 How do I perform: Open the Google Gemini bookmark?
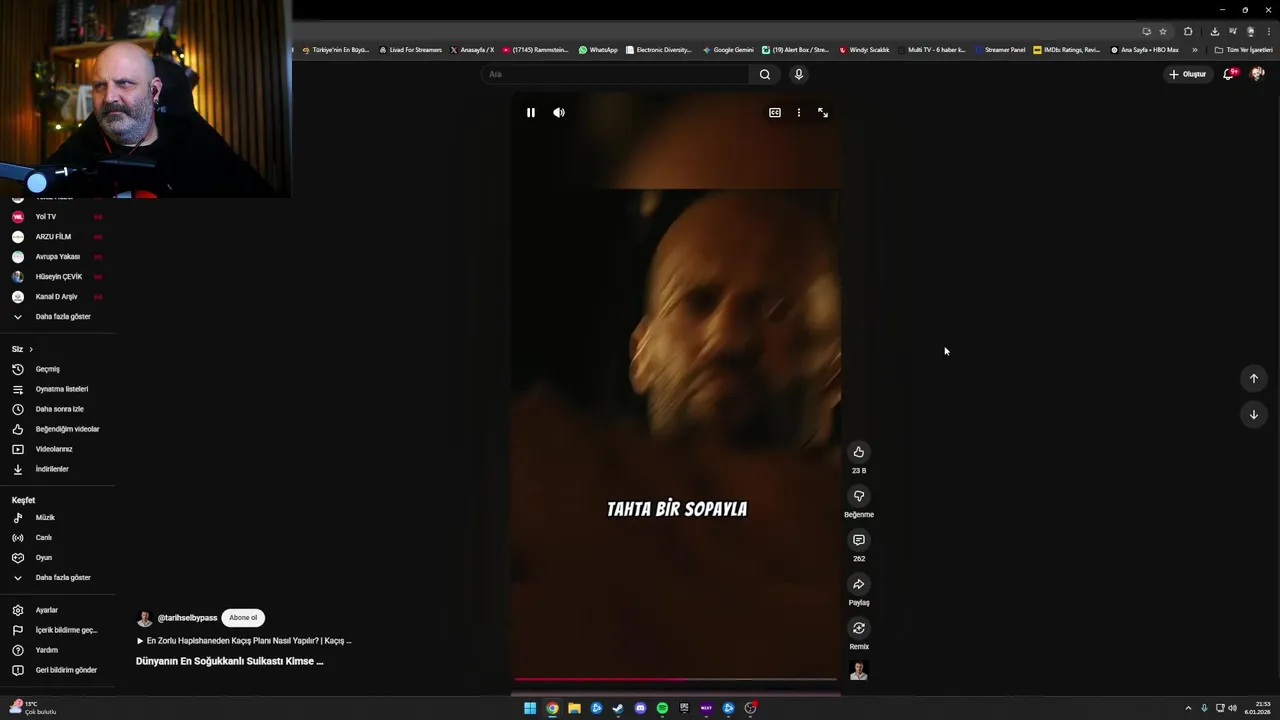click(728, 49)
